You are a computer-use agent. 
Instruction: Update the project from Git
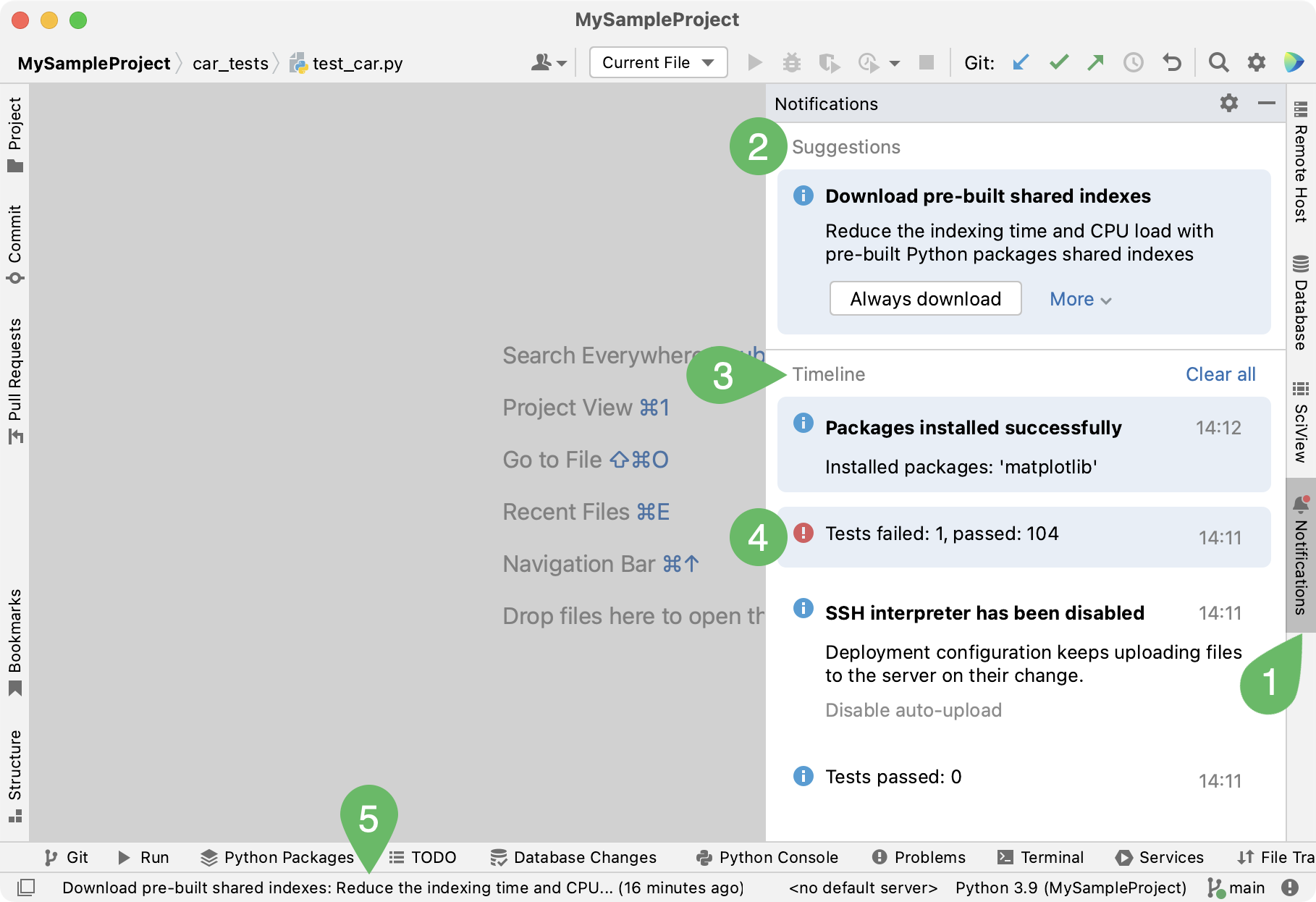(1020, 63)
